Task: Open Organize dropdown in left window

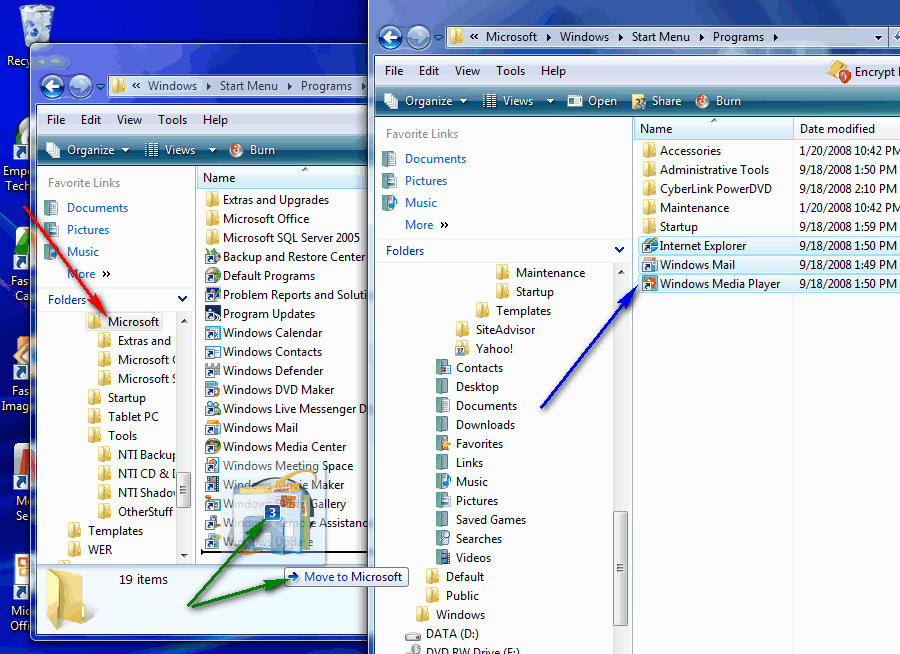Action: [x=88, y=150]
